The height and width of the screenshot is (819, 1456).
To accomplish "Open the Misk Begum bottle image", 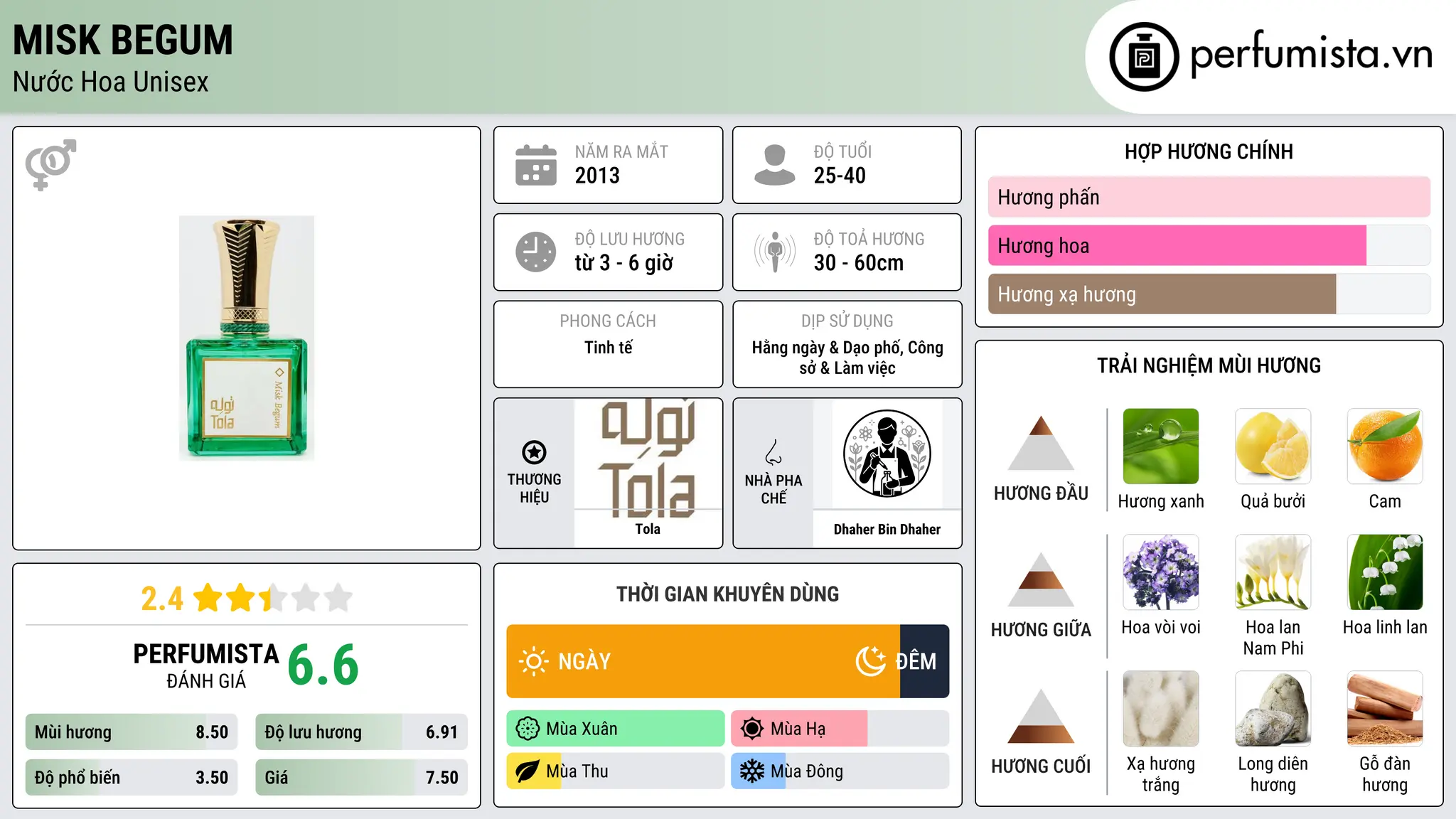I will (x=247, y=338).
